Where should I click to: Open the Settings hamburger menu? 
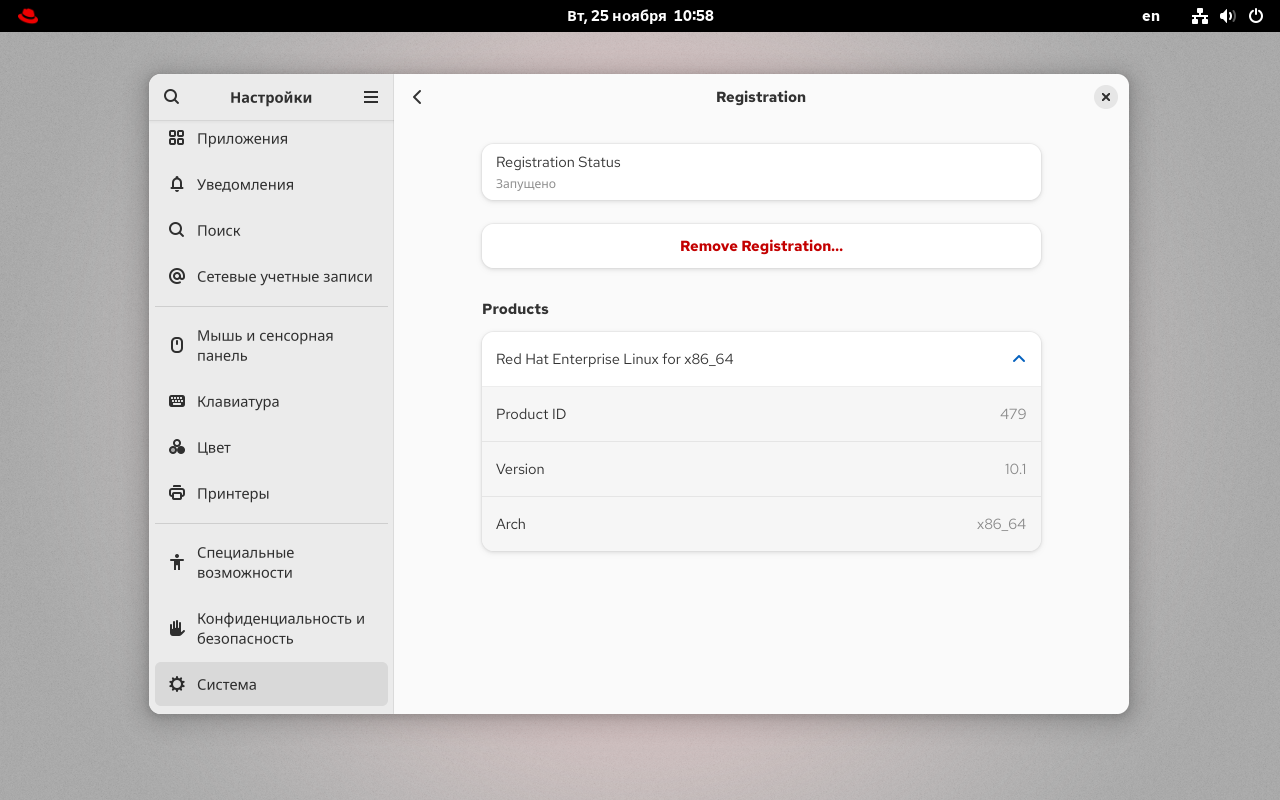pos(371,97)
